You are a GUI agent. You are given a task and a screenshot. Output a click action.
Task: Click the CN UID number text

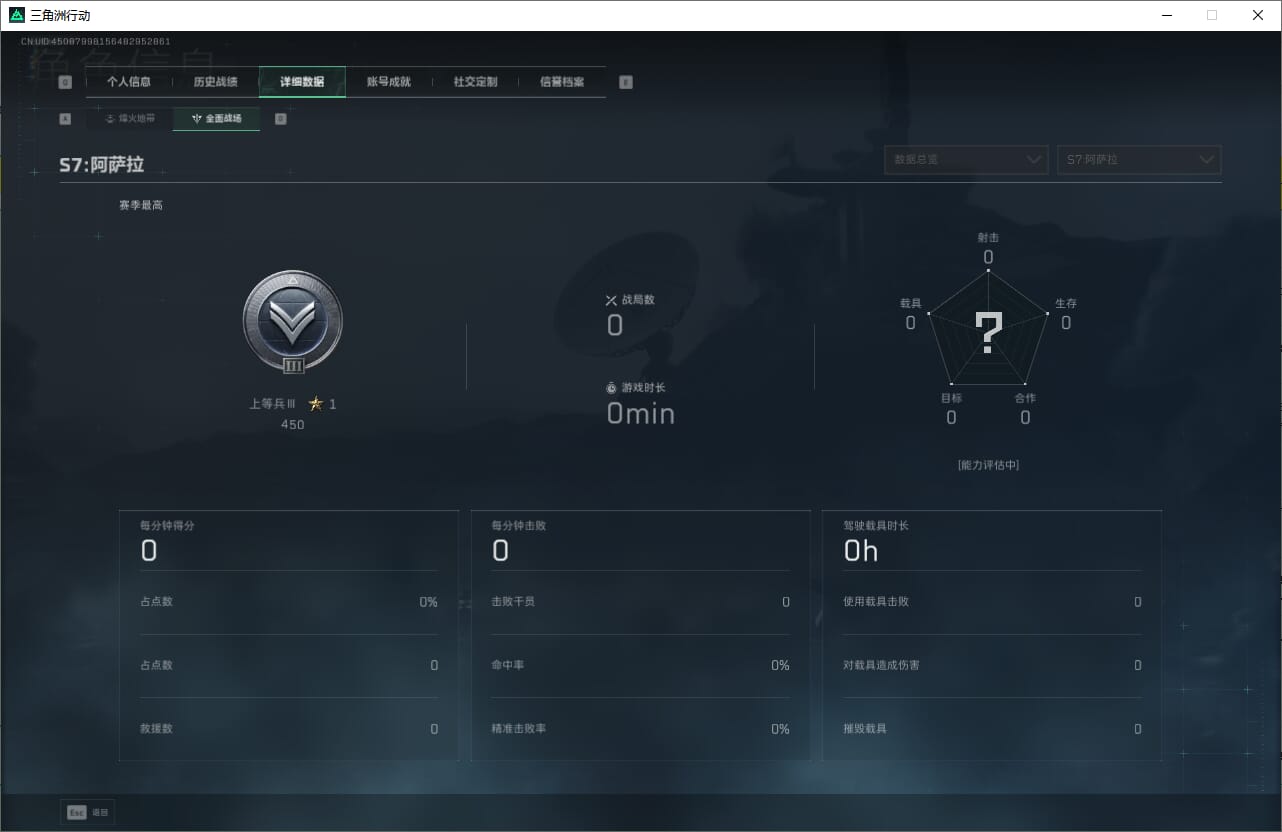(96, 42)
